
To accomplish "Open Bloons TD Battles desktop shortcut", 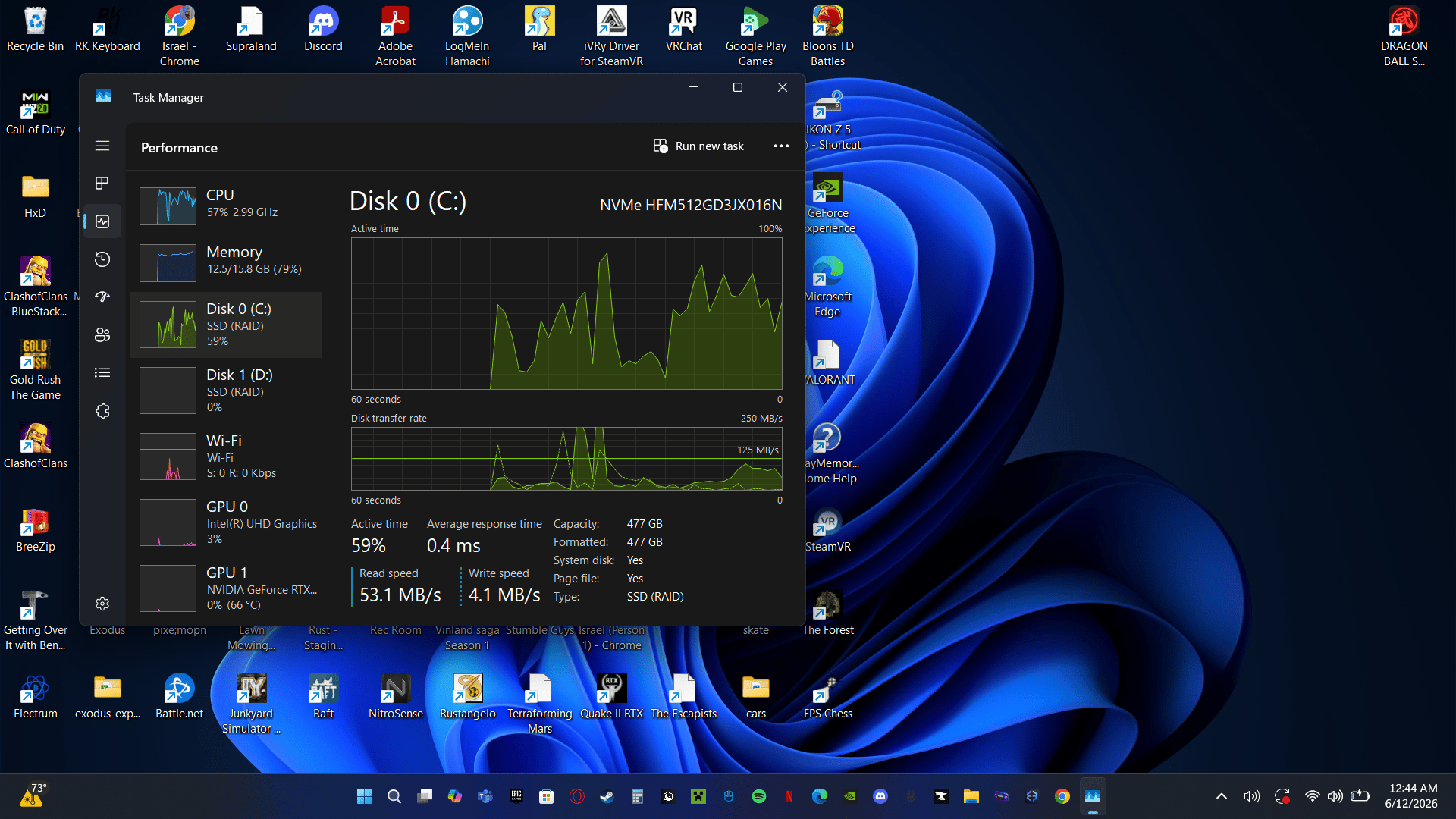I will coord(828,36).
